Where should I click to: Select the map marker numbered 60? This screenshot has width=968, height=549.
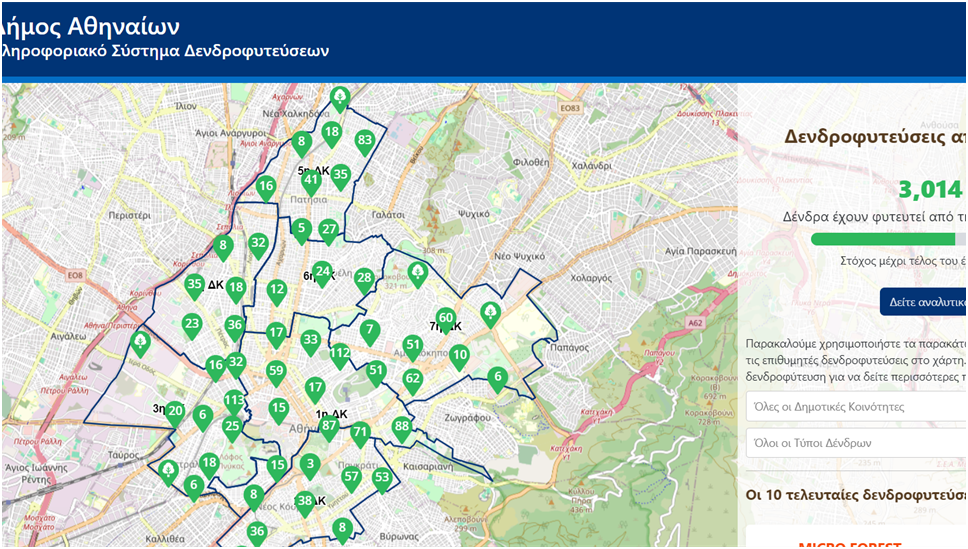(x=446, y=319)
